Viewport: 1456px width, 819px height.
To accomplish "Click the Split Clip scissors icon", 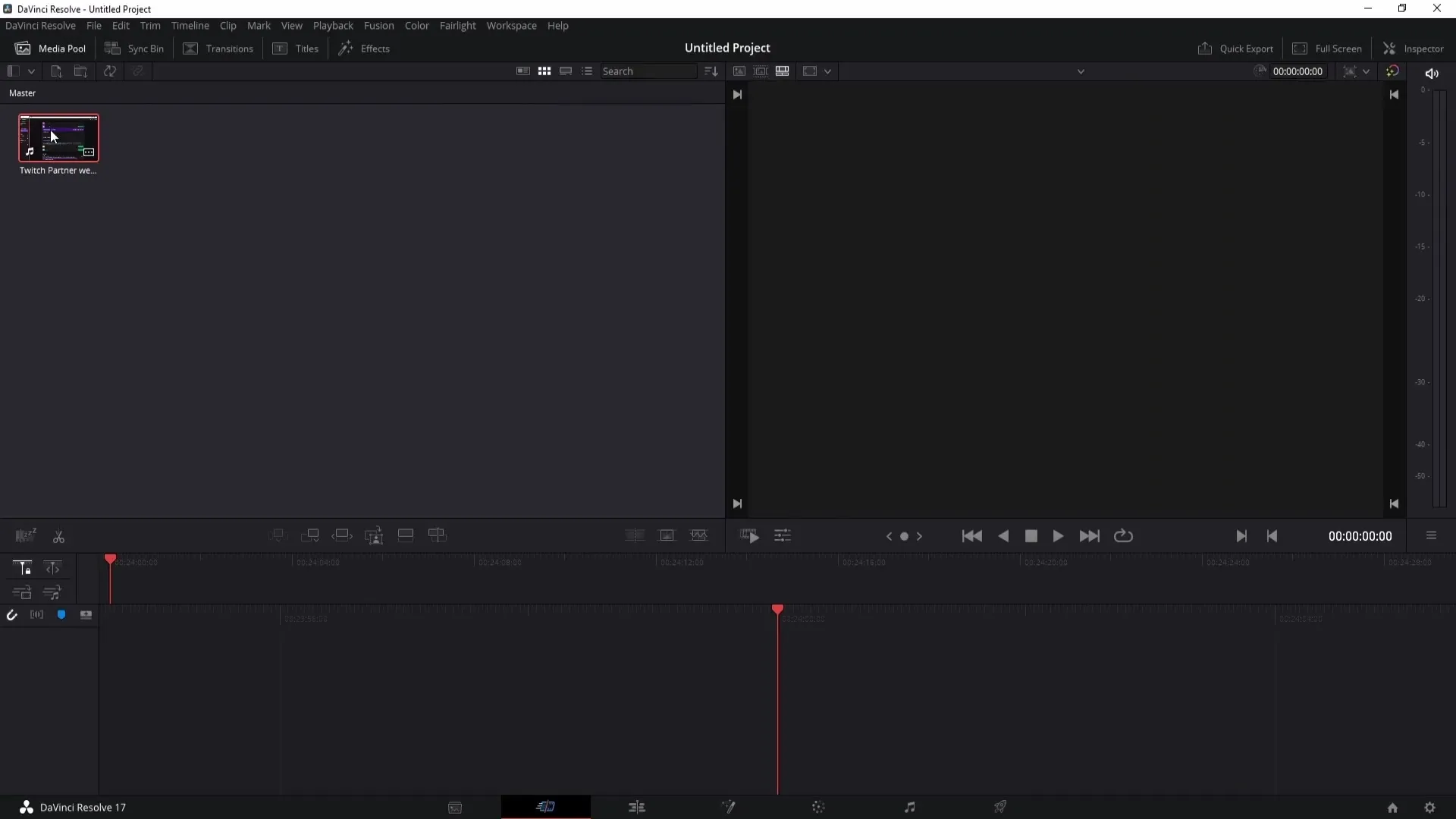I will (58, 537).
